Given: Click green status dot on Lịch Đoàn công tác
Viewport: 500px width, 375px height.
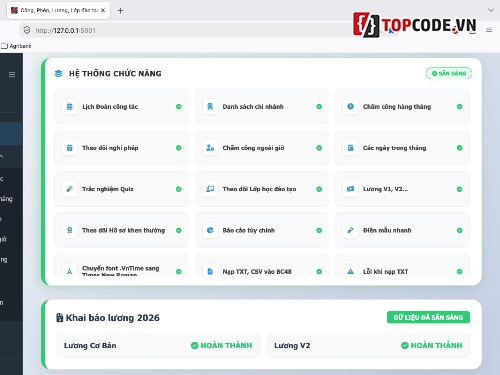Looking at the screenshot, I should pyautogui.click(x=179, y=107).
